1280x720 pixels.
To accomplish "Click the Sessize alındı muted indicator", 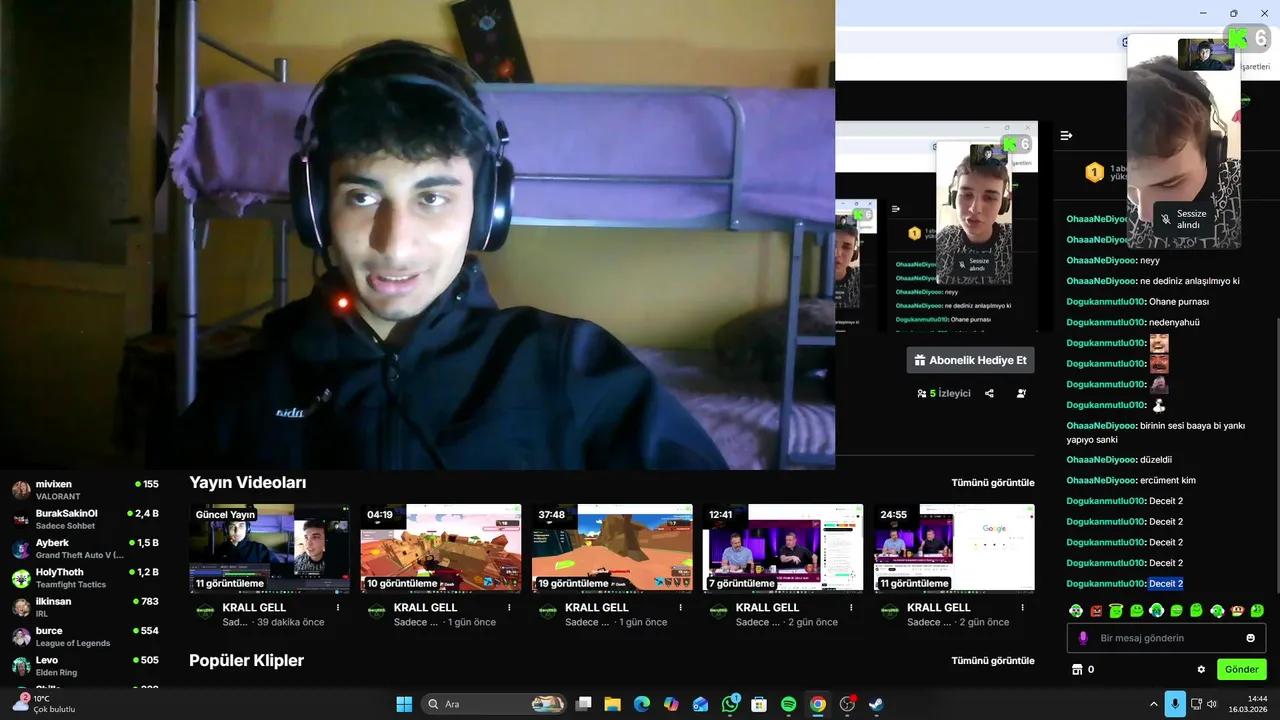I will (x=1183, y=219).
